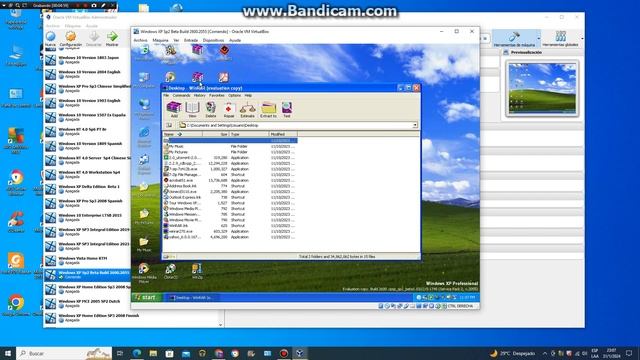Image resolution: width=640 pixels, height=360 pixels.
Task: Click VM Previsualización thumbnail
Action: coord(542,88)
